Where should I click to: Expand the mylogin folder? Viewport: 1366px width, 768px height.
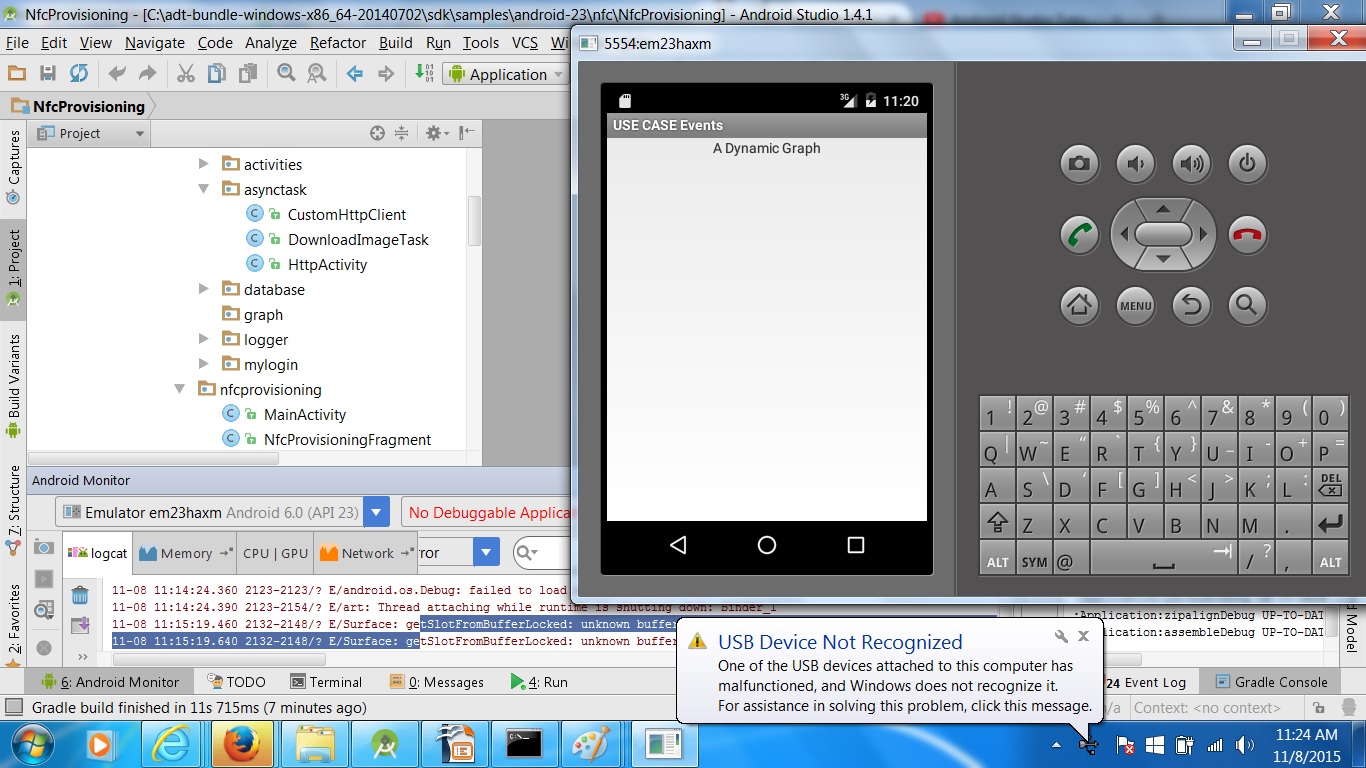(204, 364)
